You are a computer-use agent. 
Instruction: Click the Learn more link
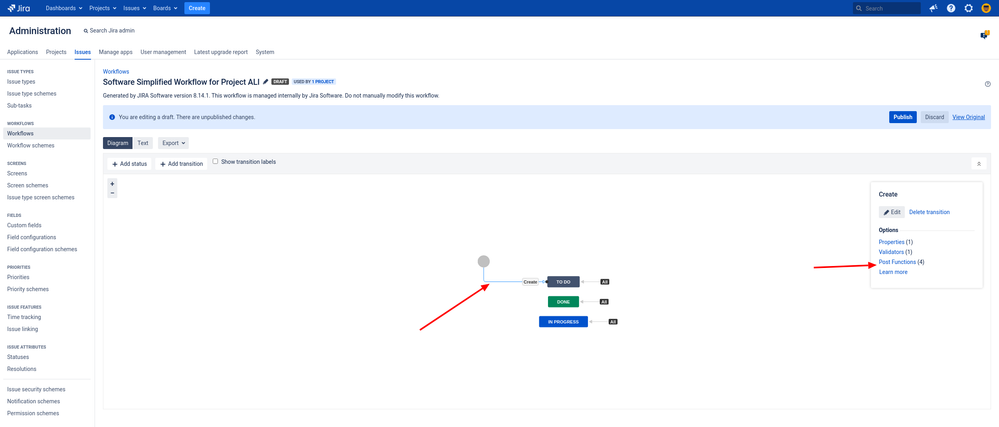pyautogui.click(x=893, y=272)
